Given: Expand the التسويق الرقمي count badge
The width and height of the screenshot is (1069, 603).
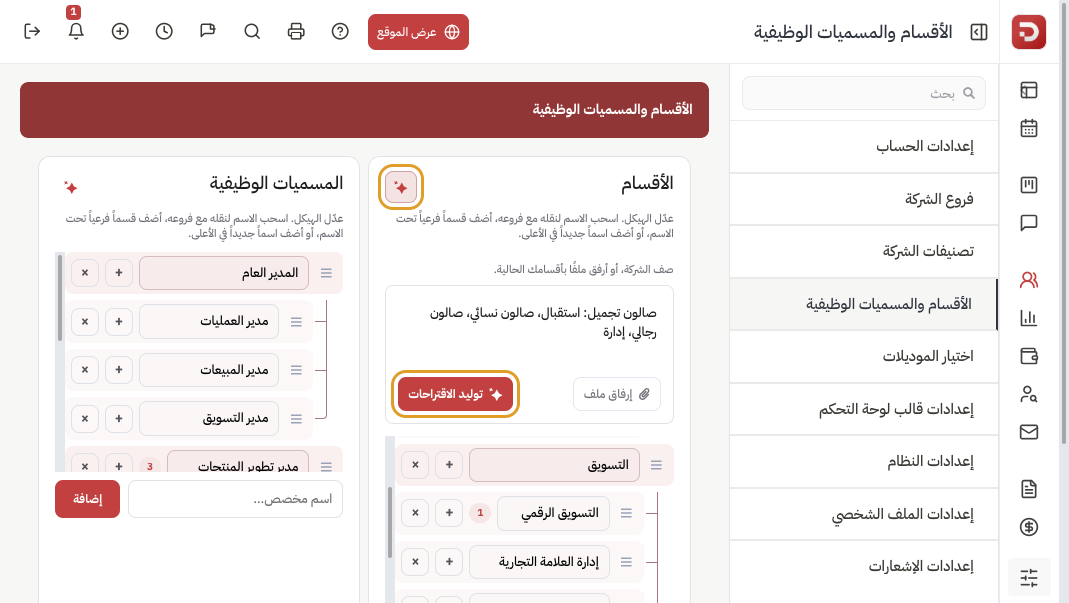Looking at the screenshot, I should coord(480,513).
